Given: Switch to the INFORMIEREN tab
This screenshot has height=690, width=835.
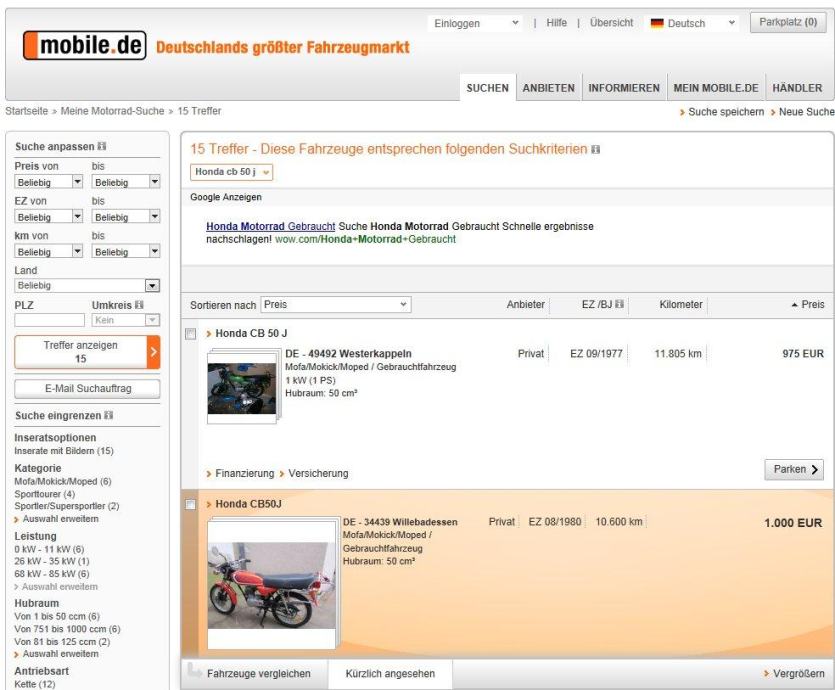Looking at the screenshot, I should [x=624, y=88].
